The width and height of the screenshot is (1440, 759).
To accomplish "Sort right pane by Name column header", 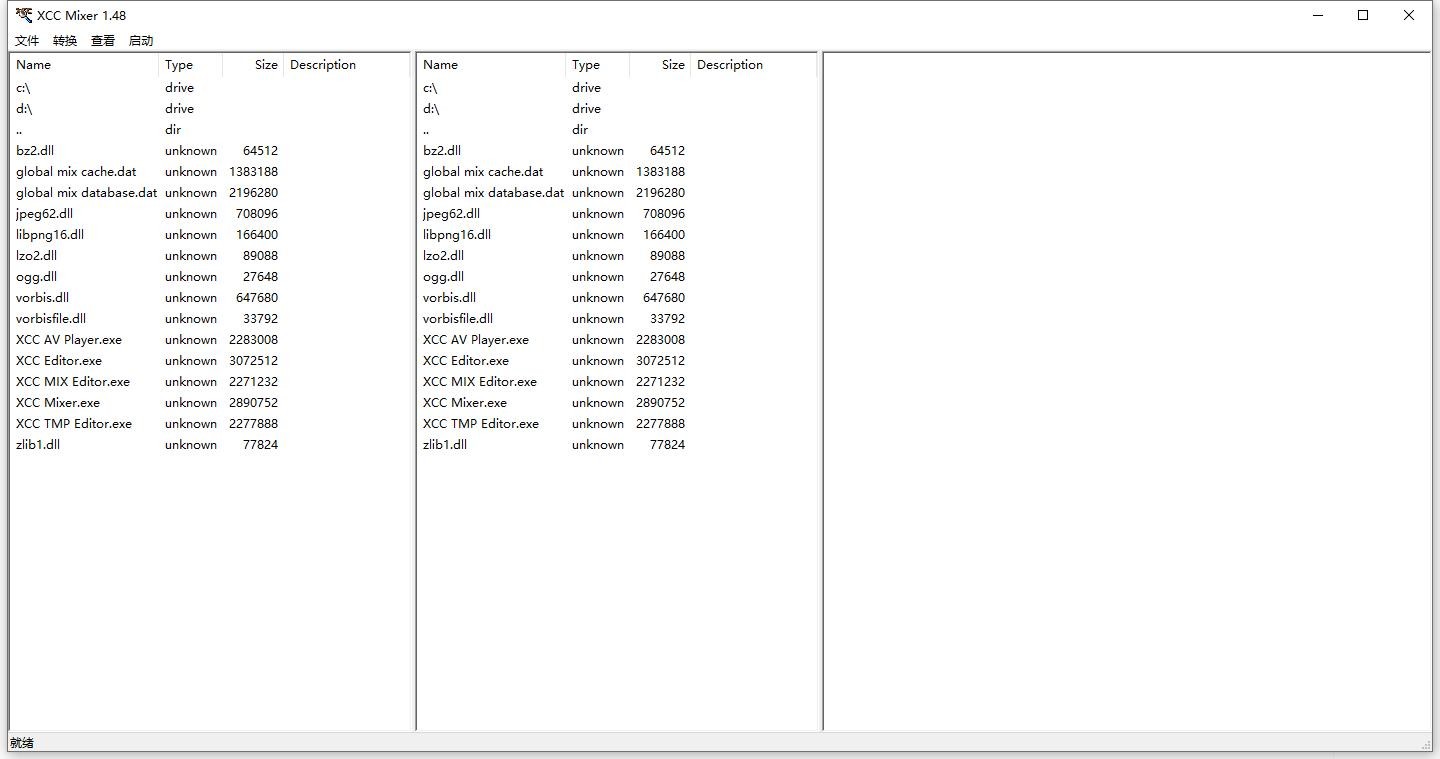I will click(491, 65).
